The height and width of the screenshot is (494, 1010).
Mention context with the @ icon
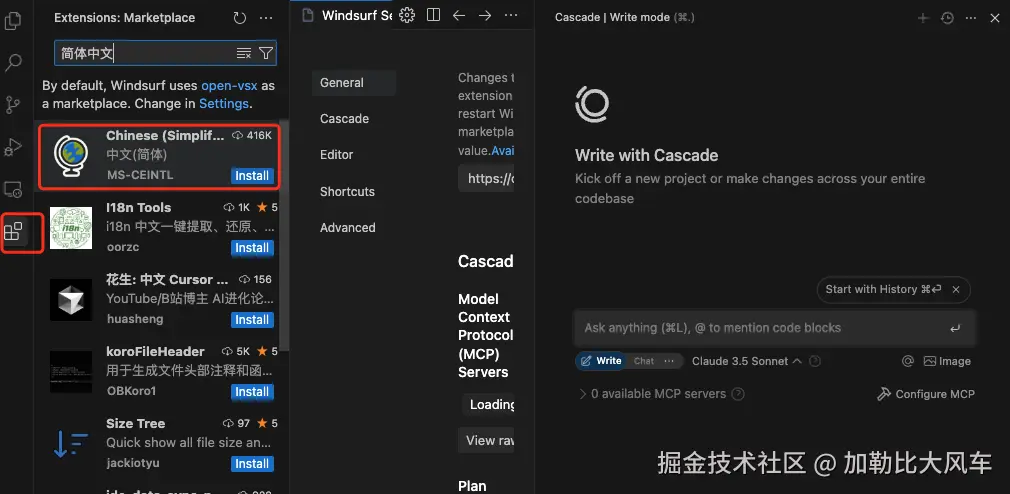[908, 361]
